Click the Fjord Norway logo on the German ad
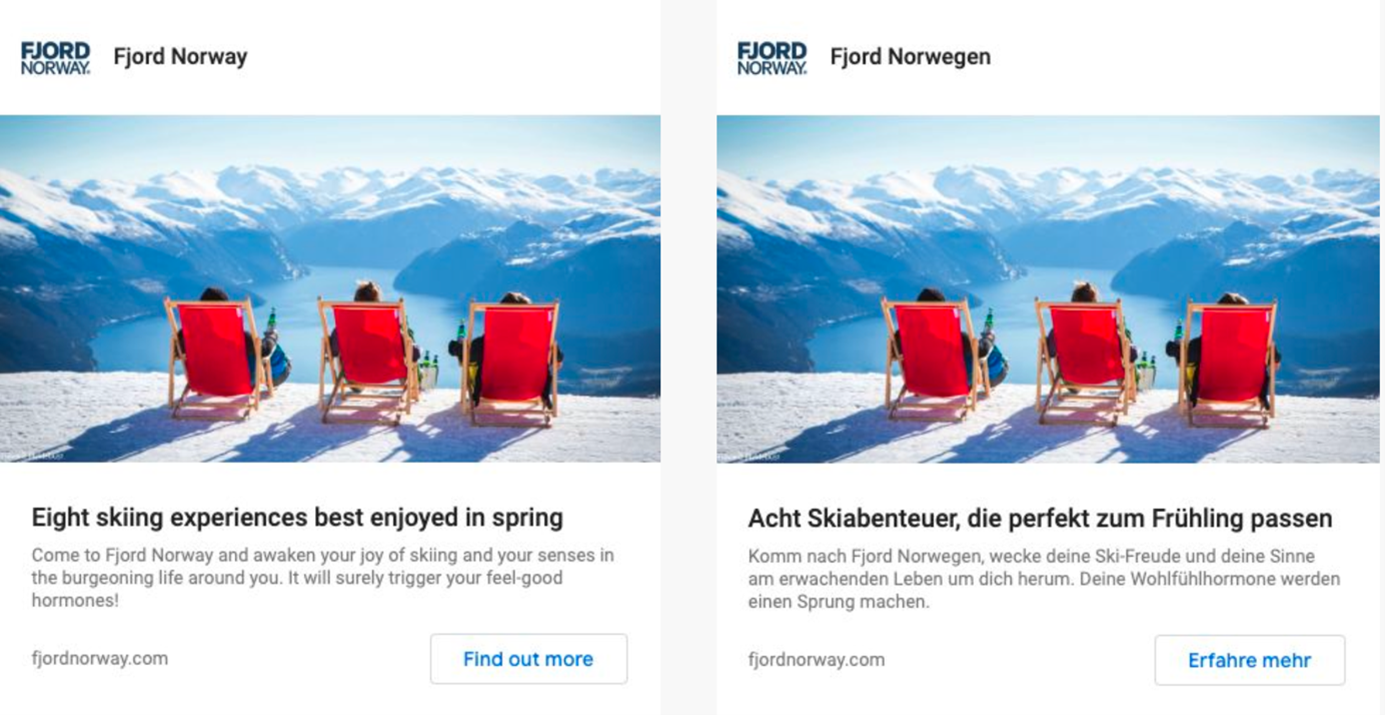 click(771, 58)
